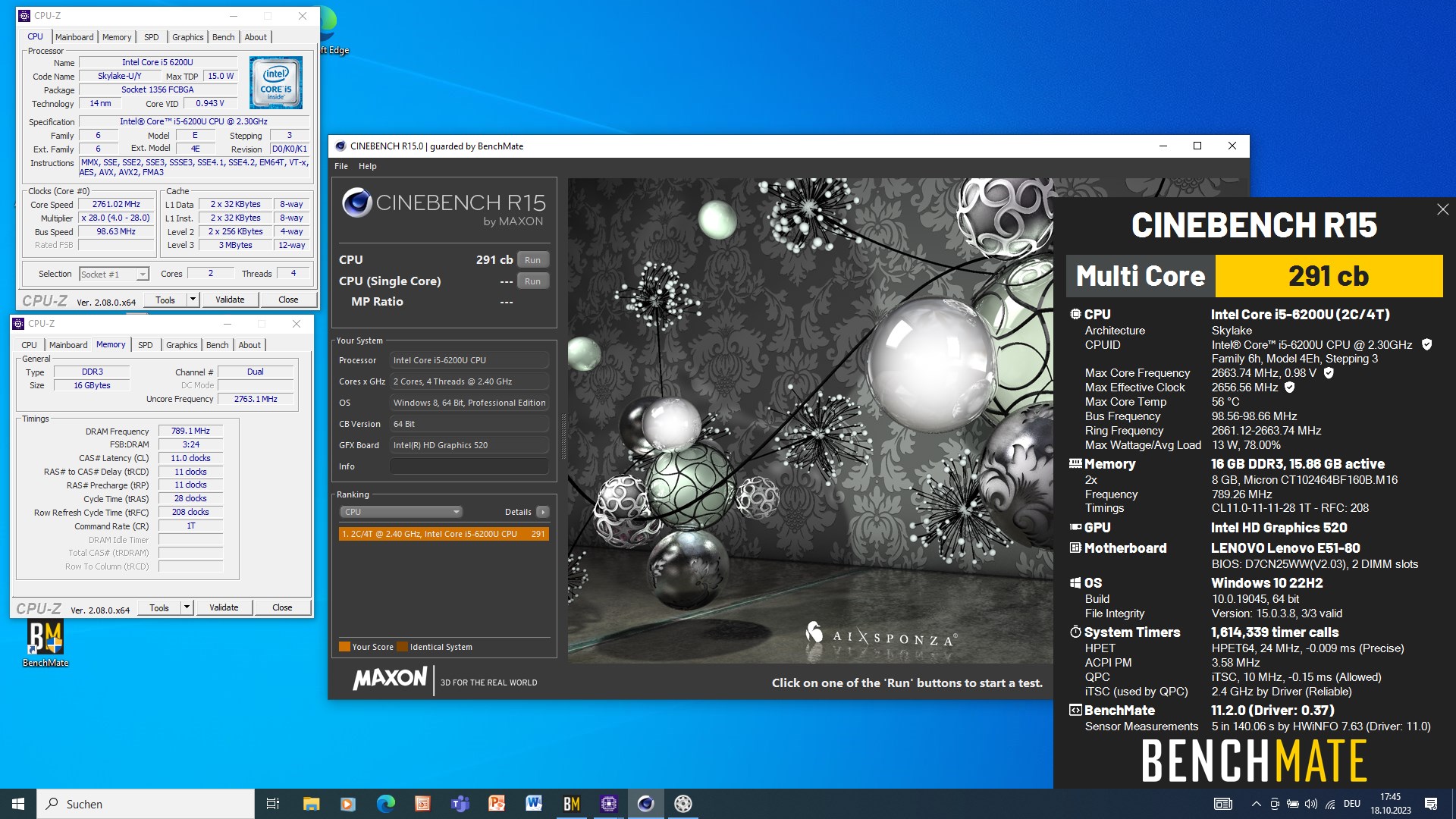Open File Explorer from the taskbar

[311, 804]
